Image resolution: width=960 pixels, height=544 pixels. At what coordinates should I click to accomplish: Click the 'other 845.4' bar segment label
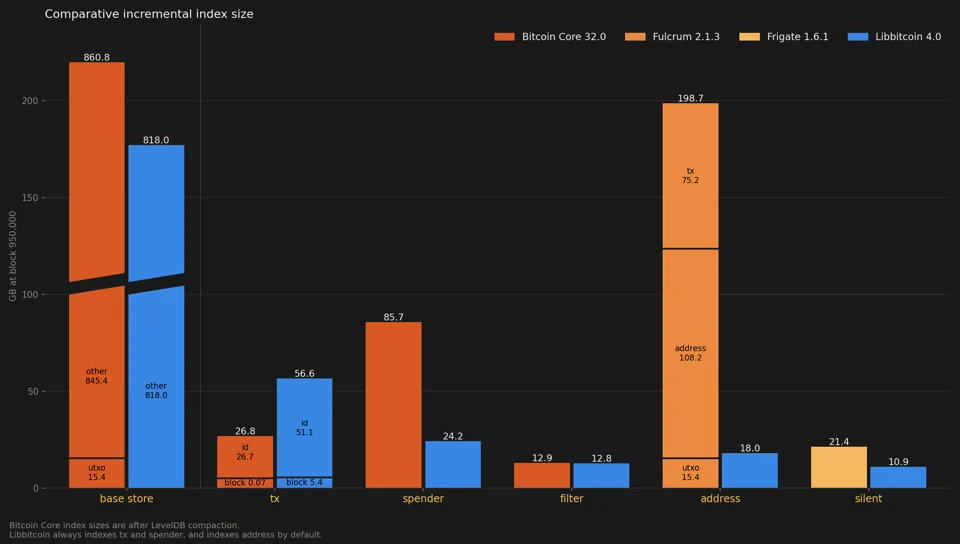click(x=97, y=376)
